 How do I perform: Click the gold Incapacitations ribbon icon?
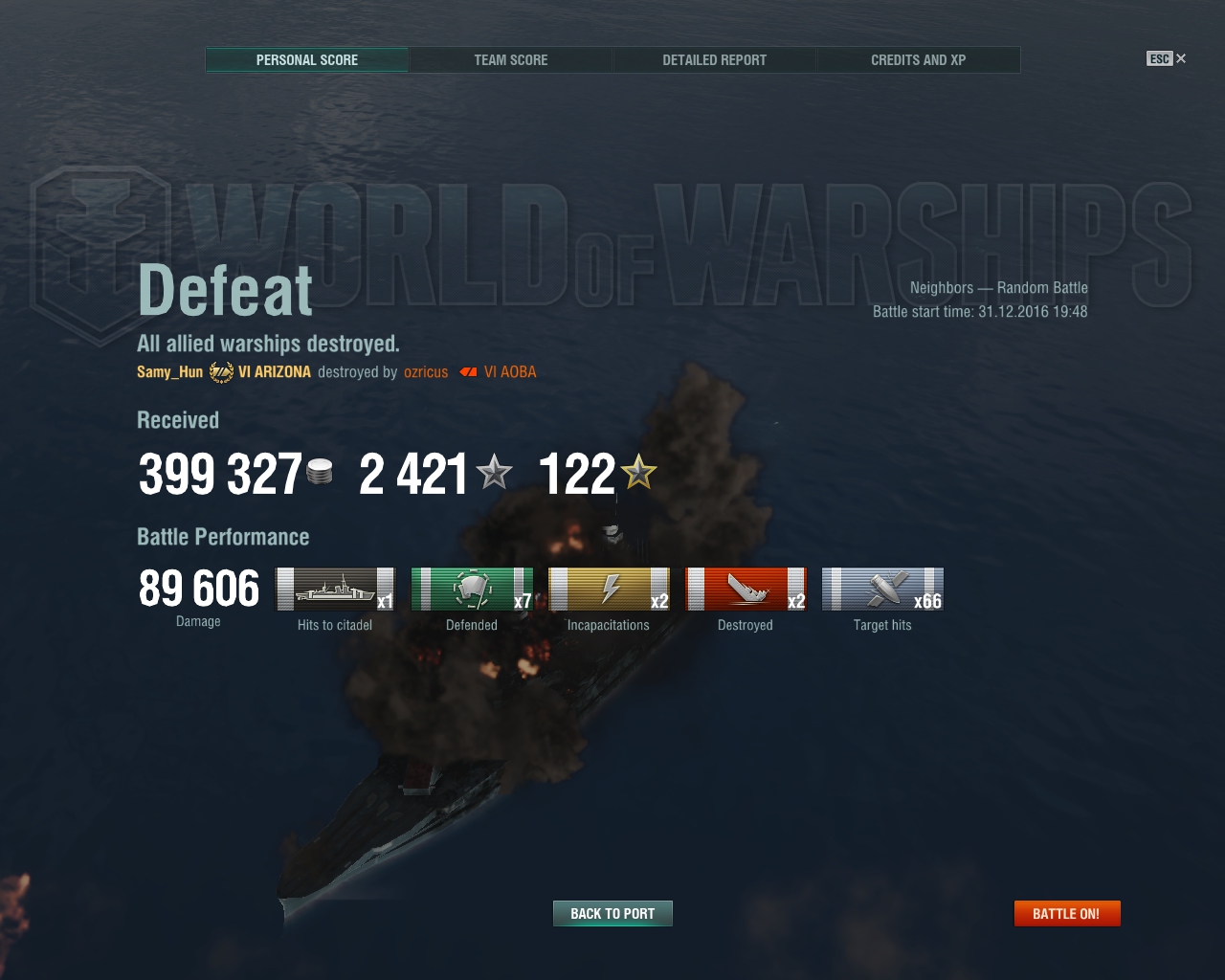(x=609, y=589)
